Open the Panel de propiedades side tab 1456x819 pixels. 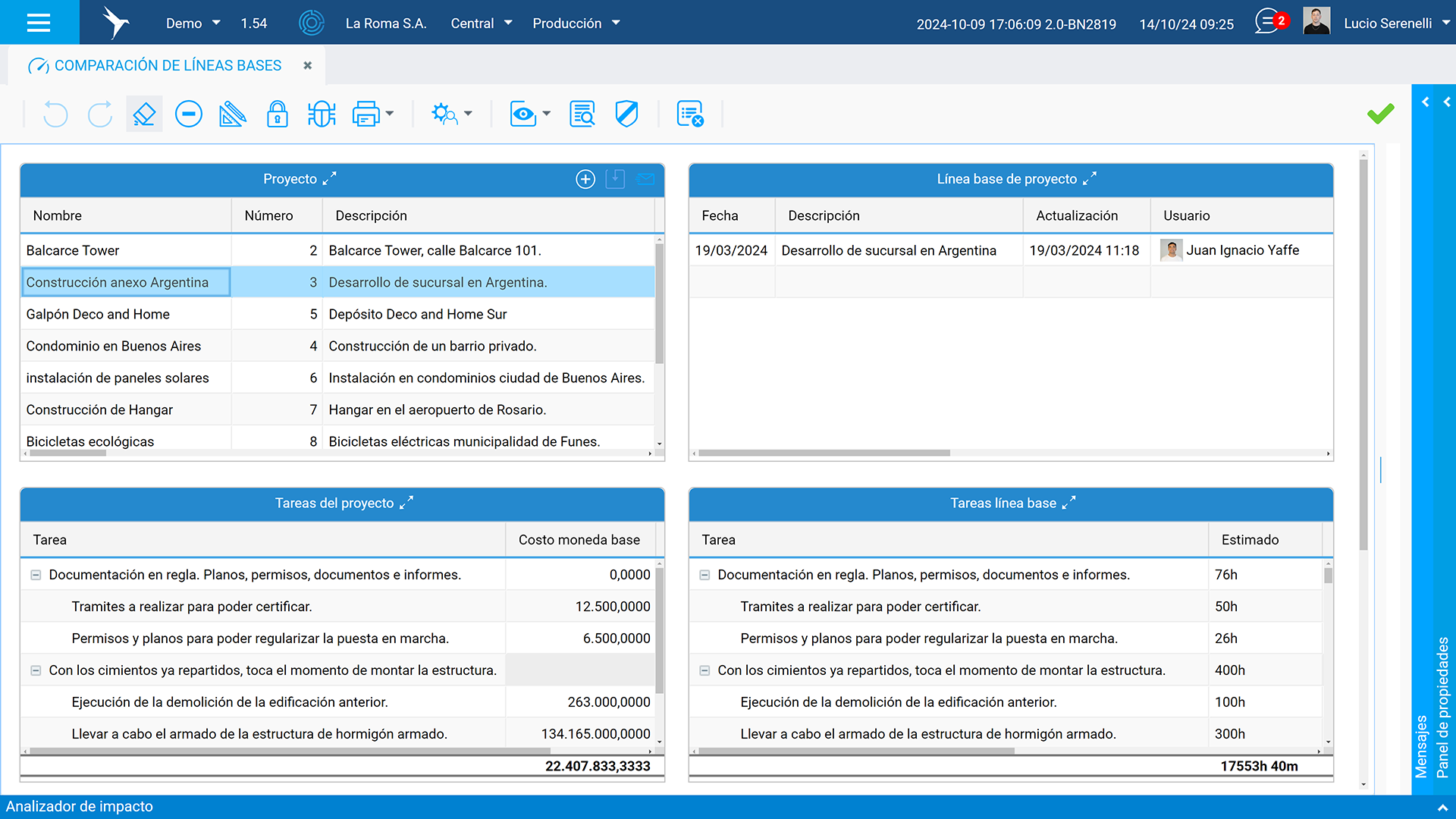coord(1443,707)
